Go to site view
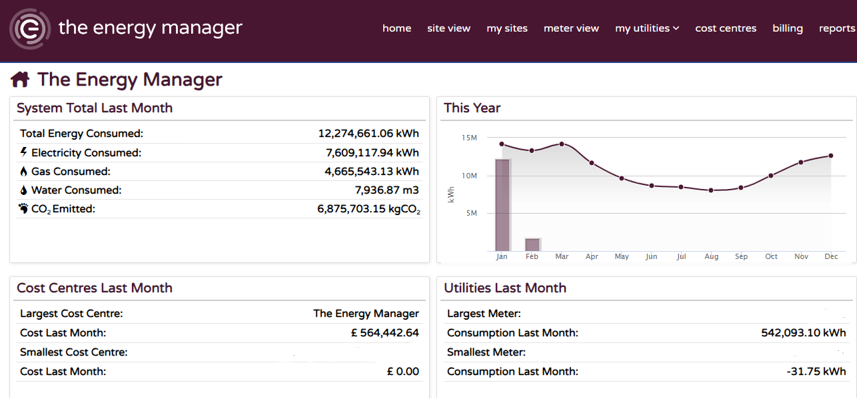This screenshot has height=398, width=857. click(x=449, y=28)
